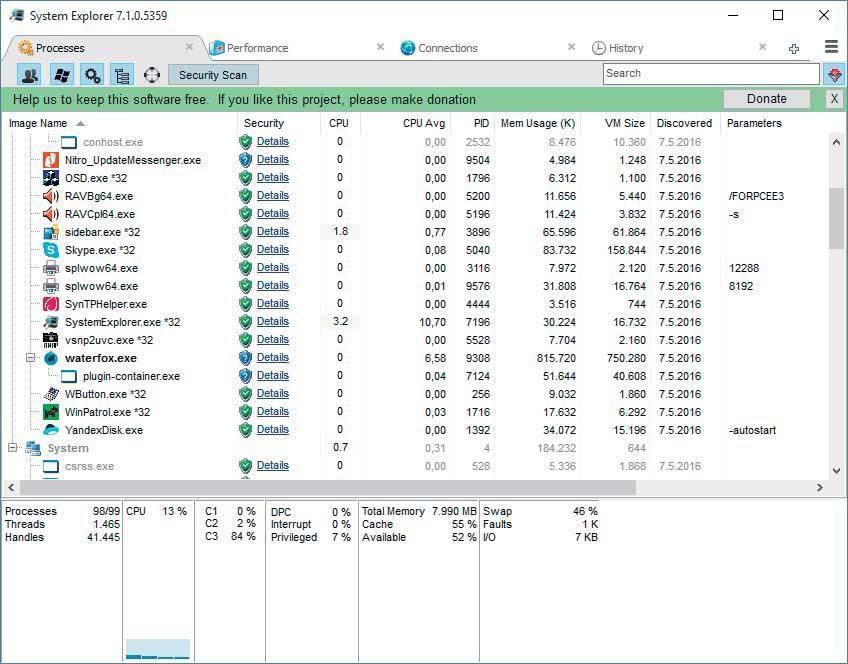Viewport: 848px width, 664px height.
Task: Click the -autostart parameter value
Action: coord(752,430)
